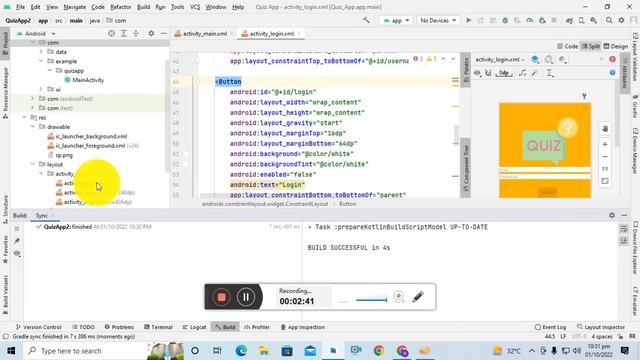
Task: Expand the data folder
Action: [41, 52]
